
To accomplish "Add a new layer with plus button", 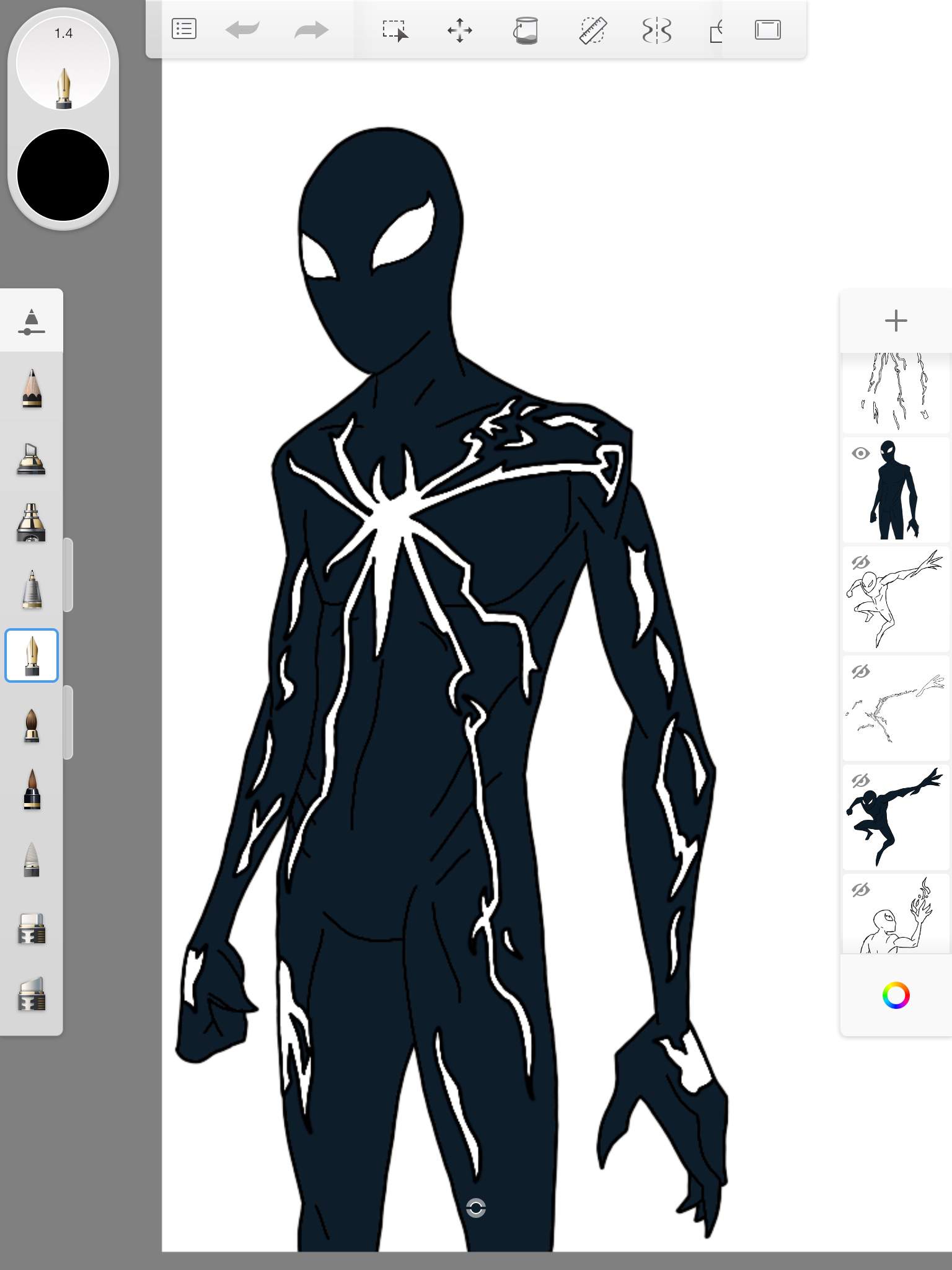I will (x=896, y=321).
